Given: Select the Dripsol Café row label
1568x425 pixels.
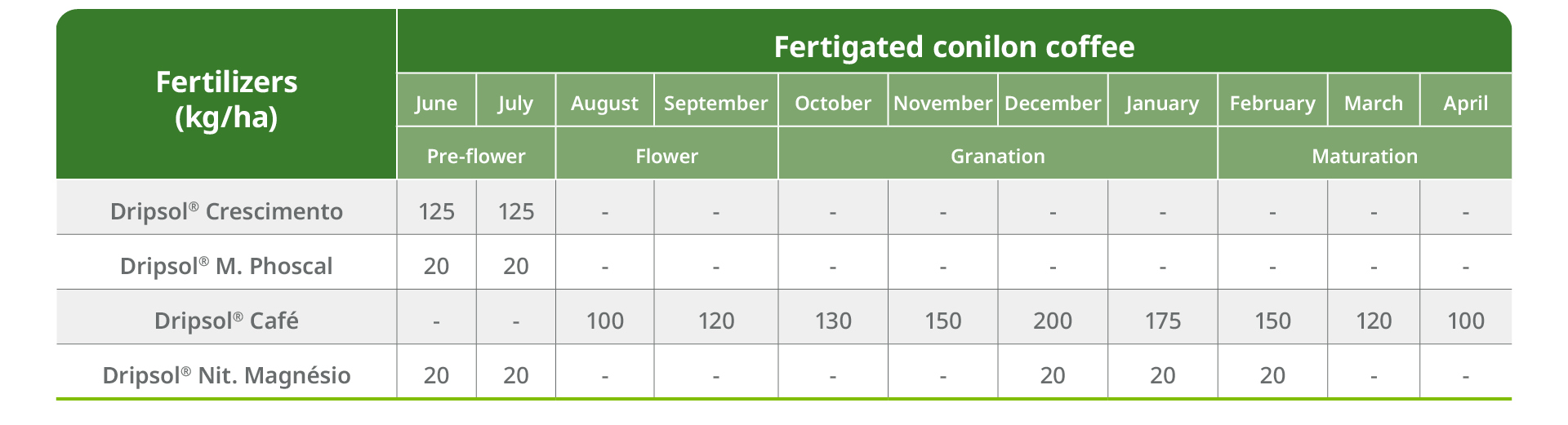Looking at the screenshot, I should (x=226, y=320).
